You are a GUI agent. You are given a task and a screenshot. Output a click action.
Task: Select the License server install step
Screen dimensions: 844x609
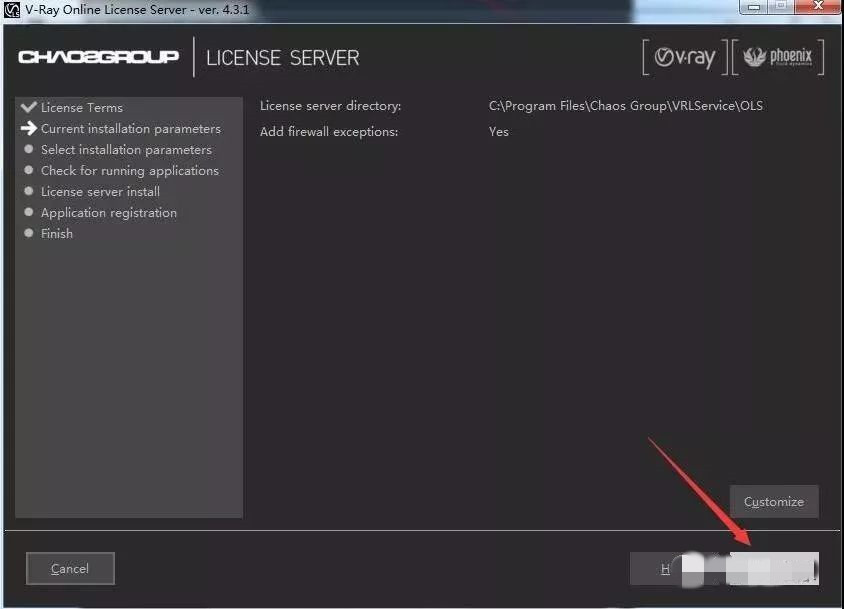[100, 192]
